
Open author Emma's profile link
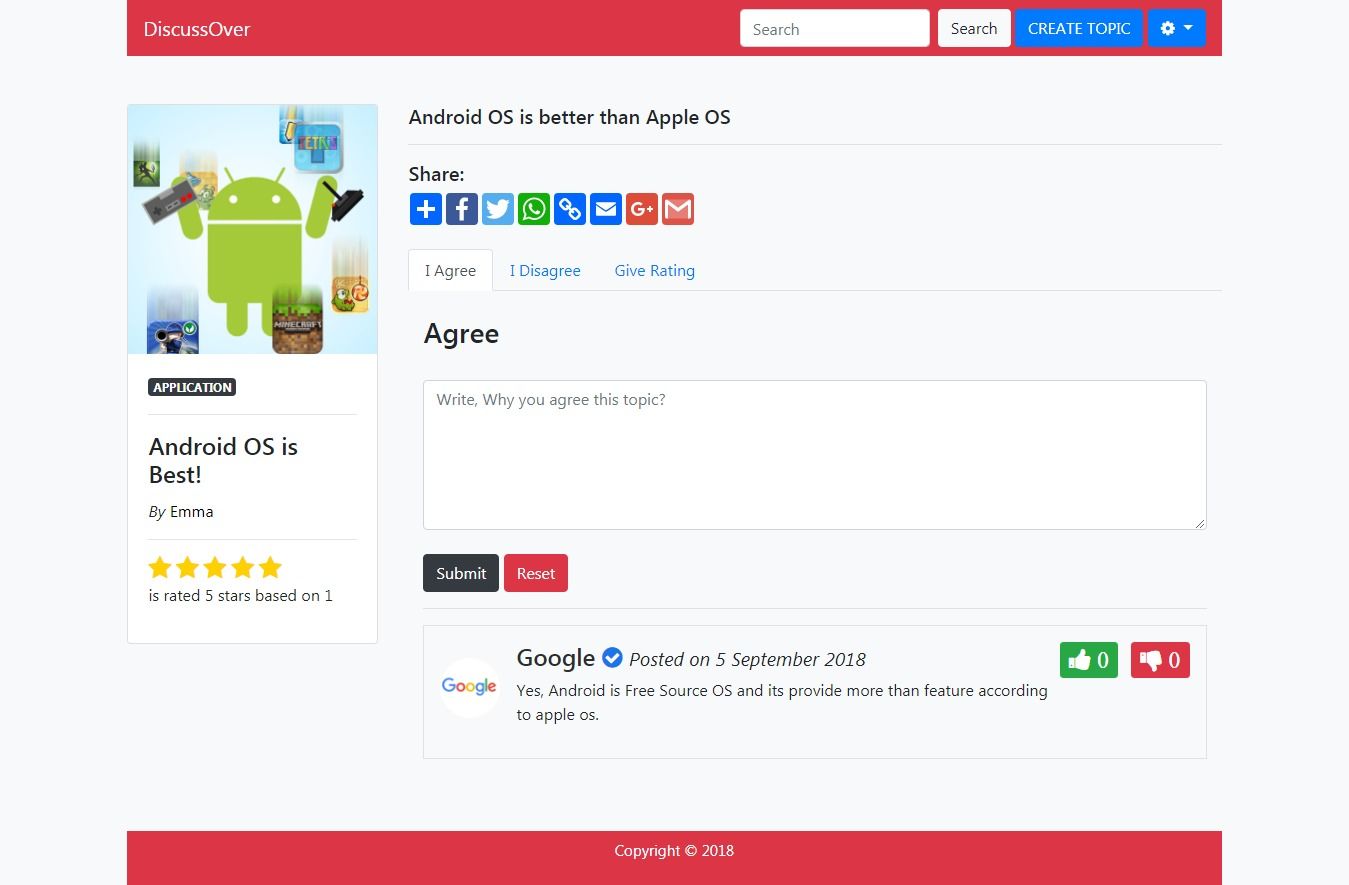(191, 511)
